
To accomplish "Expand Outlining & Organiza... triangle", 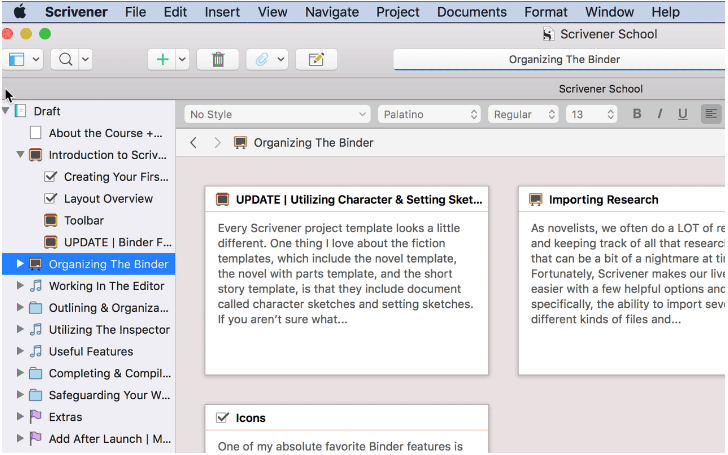I will (20, 308).
